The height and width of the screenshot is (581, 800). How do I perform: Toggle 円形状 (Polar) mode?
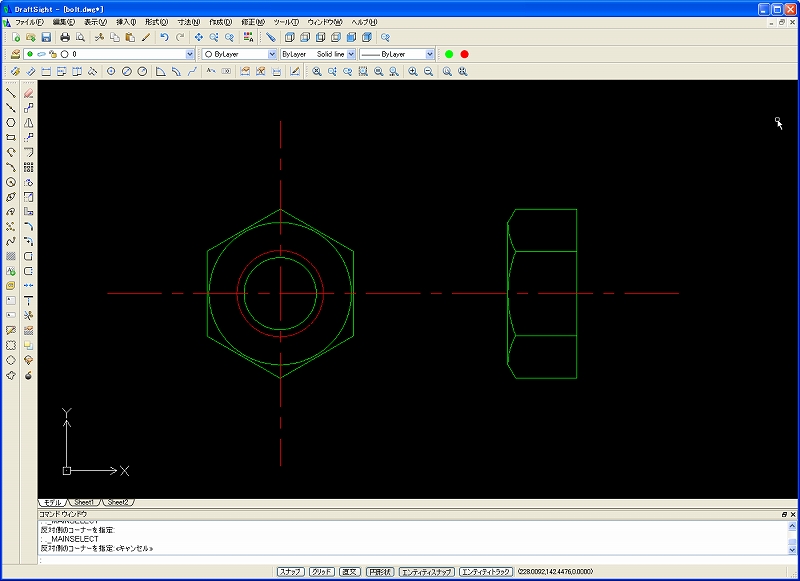380,572
